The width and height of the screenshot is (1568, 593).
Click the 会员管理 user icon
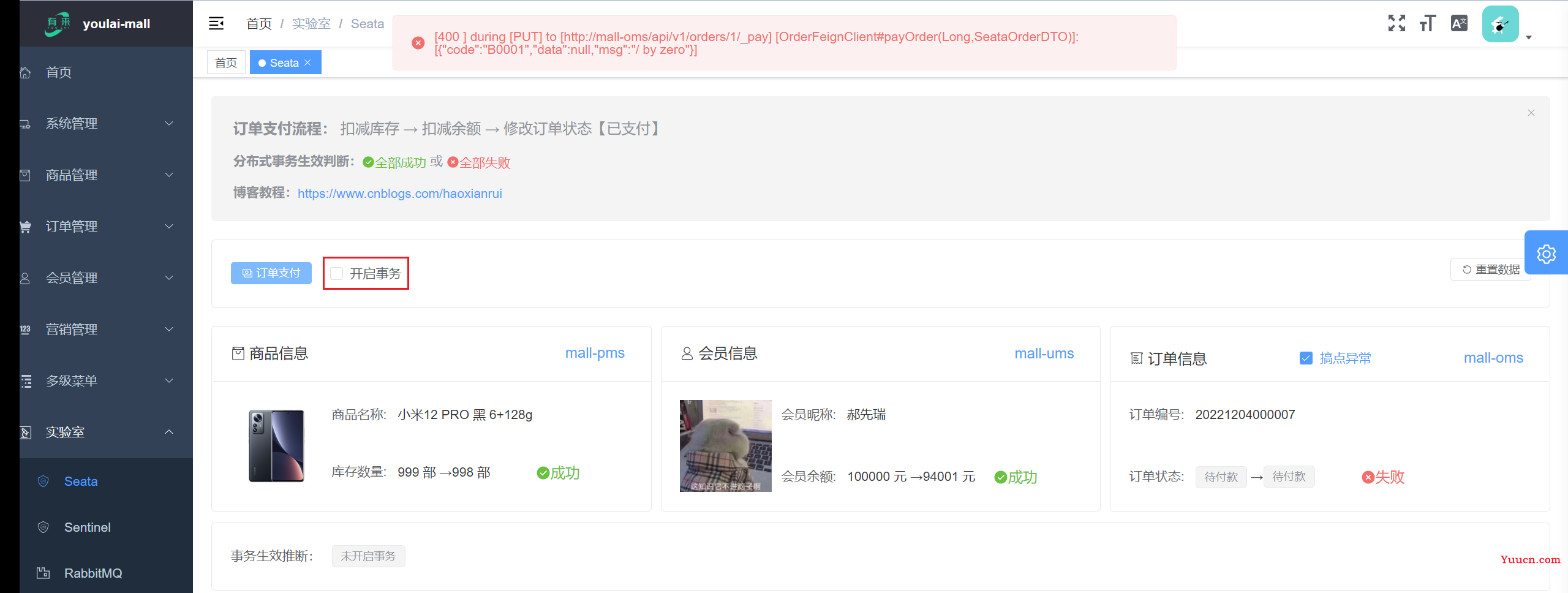[x=25, y=278]
